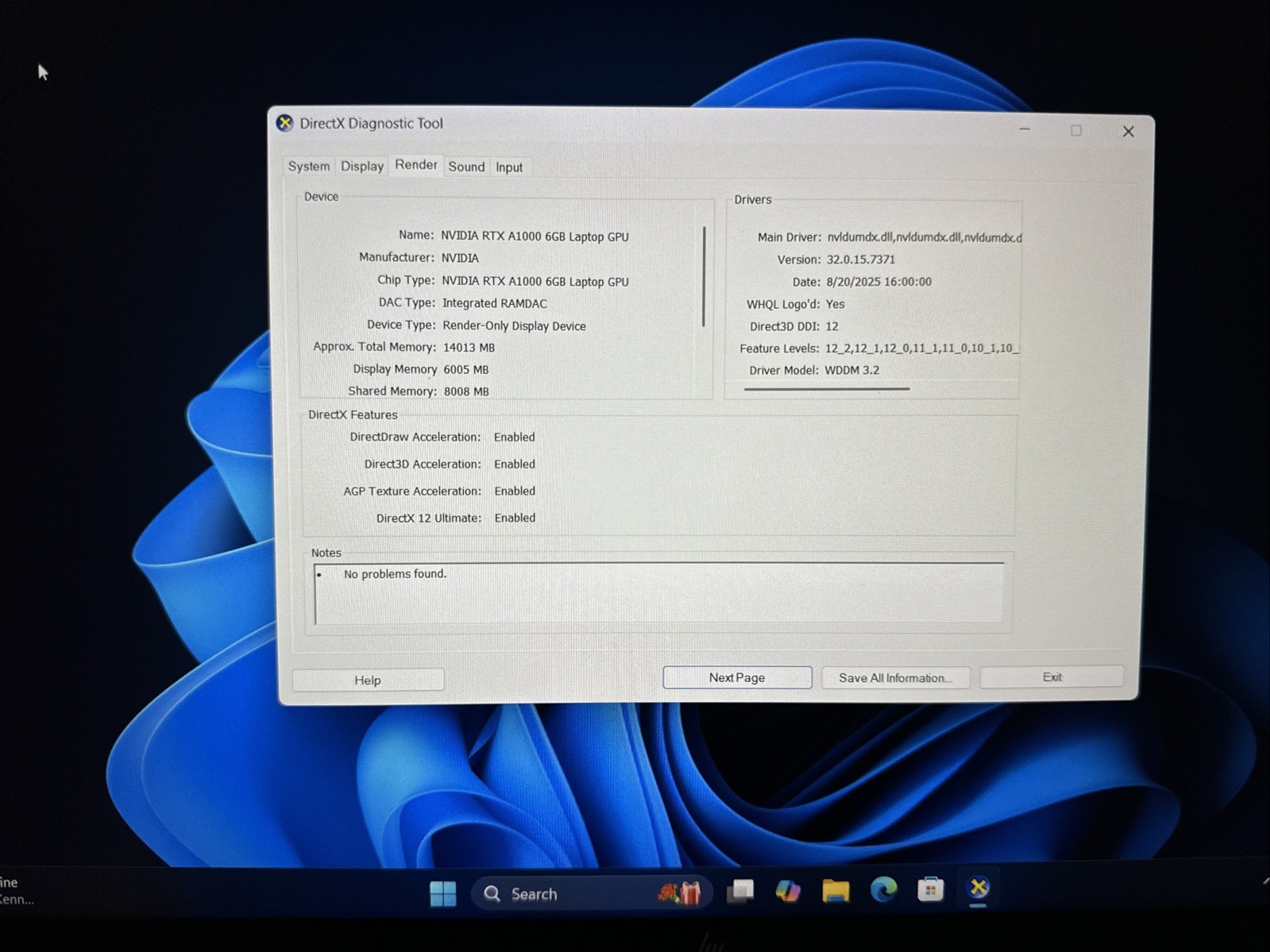
Task: Select the DirectX Diagnostic taskbar icon
Action: [x=978, y=888]
